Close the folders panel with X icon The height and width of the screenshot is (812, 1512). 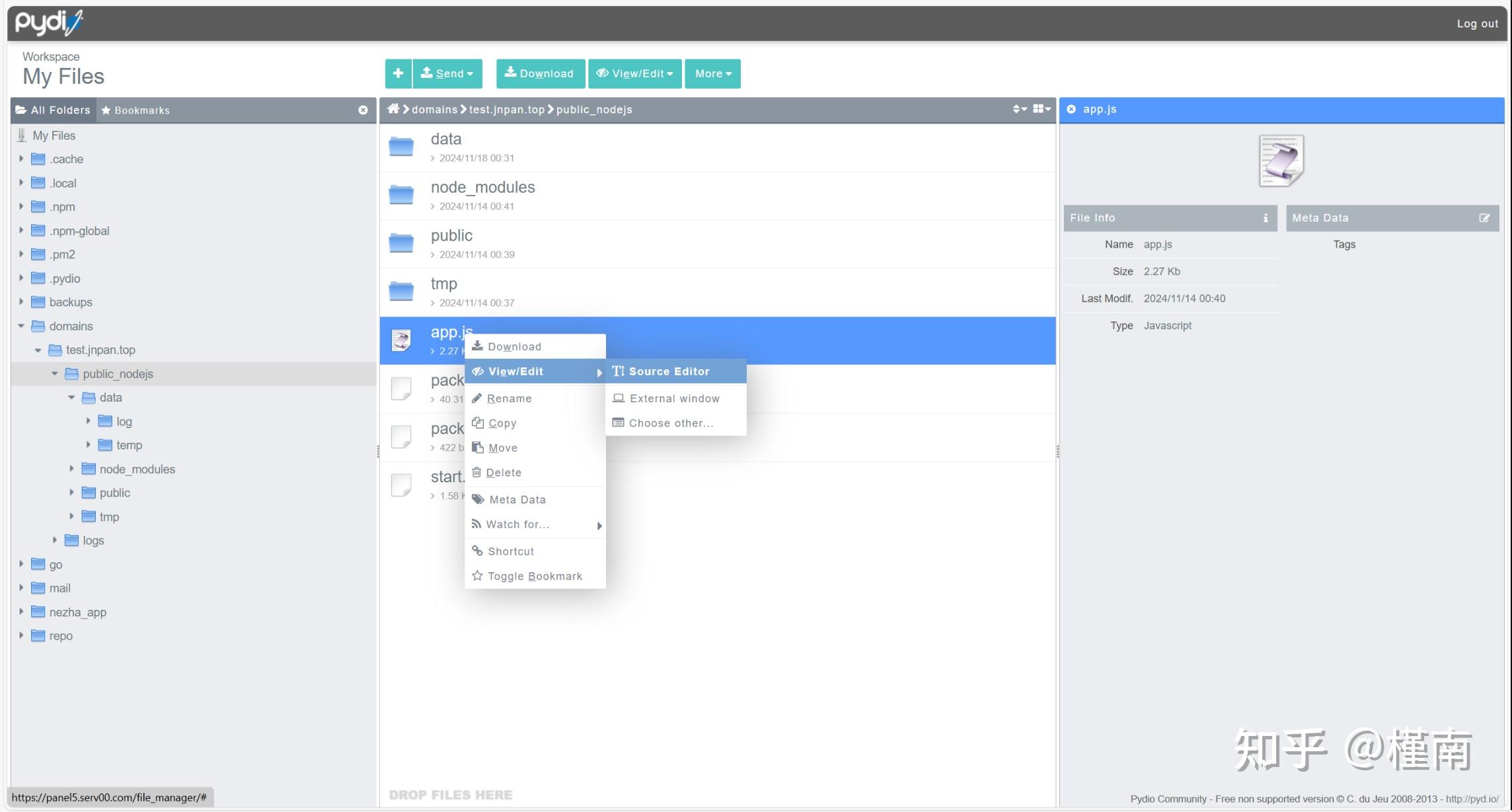coord(363,110)
